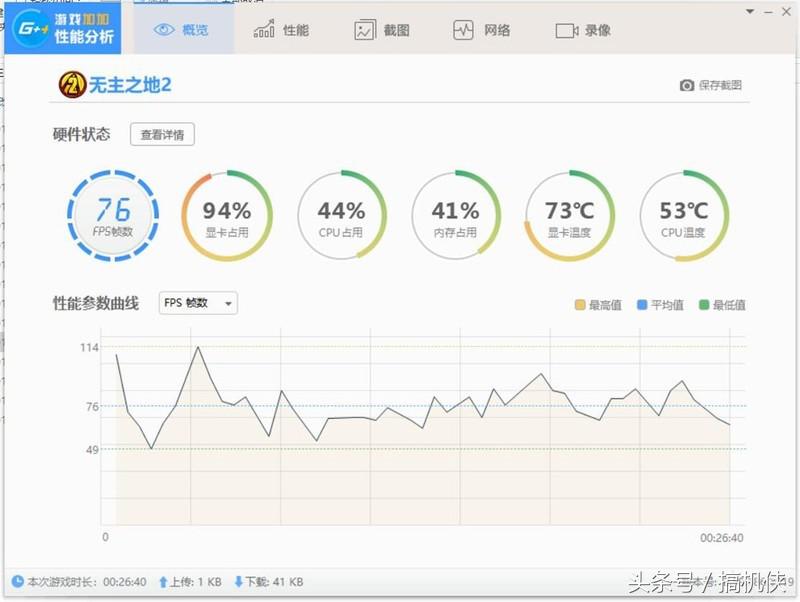Click the FPS peak on the curve chart
The width and height of the screenshot is (800, 602).
[x=196, y=349]
